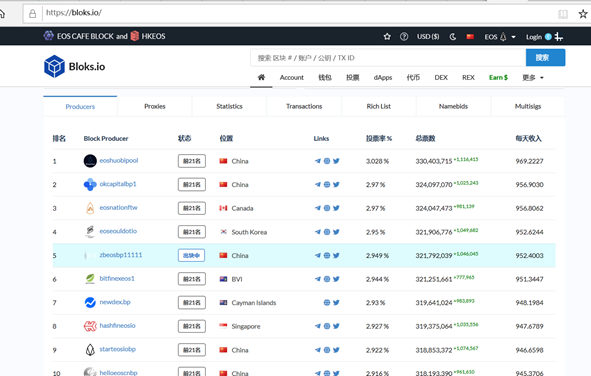Viewport: 591px width, 376px height.
Task: Click the 总票数 column header
Action: (425, 138)
